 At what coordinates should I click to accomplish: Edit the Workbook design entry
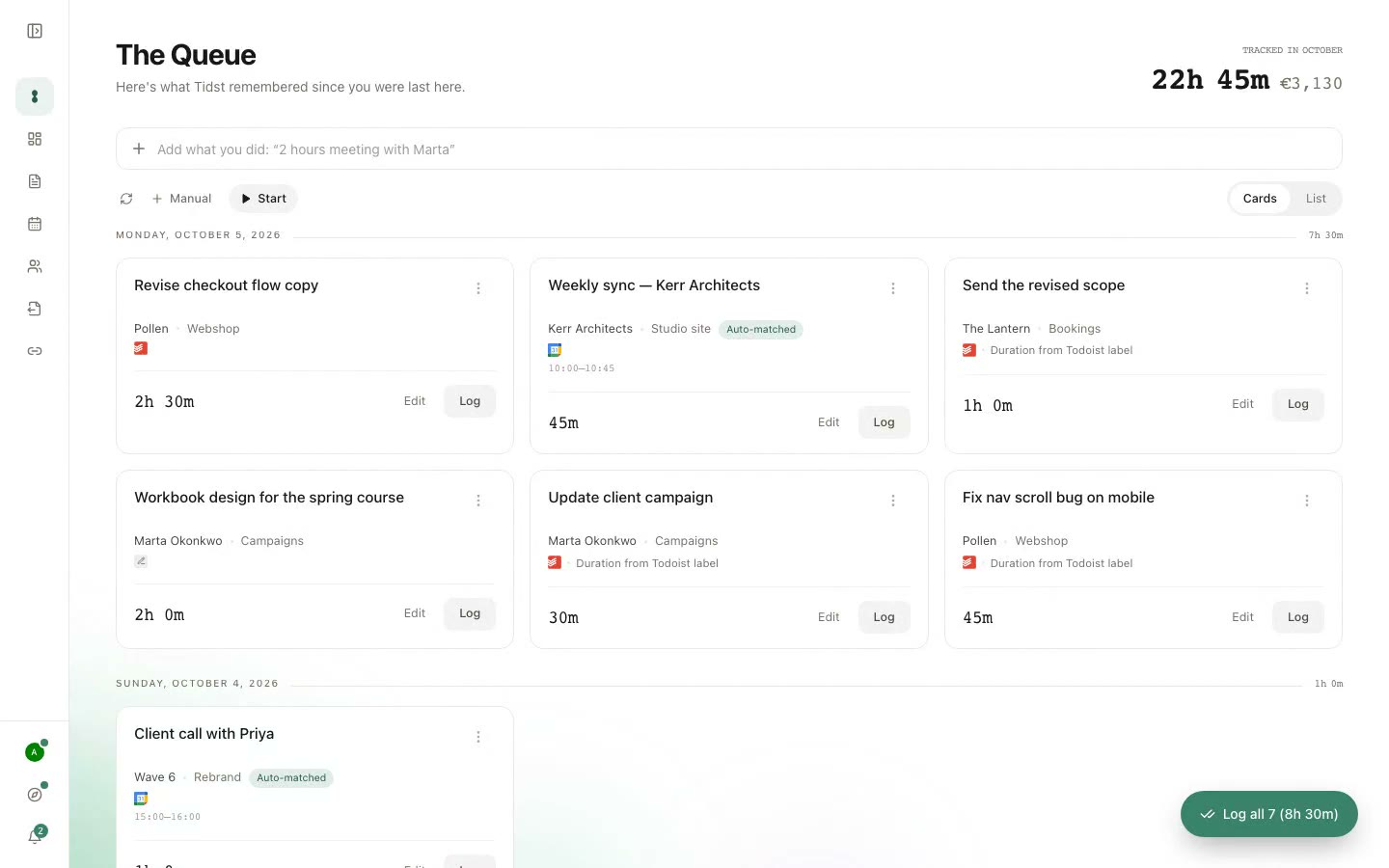415,613
